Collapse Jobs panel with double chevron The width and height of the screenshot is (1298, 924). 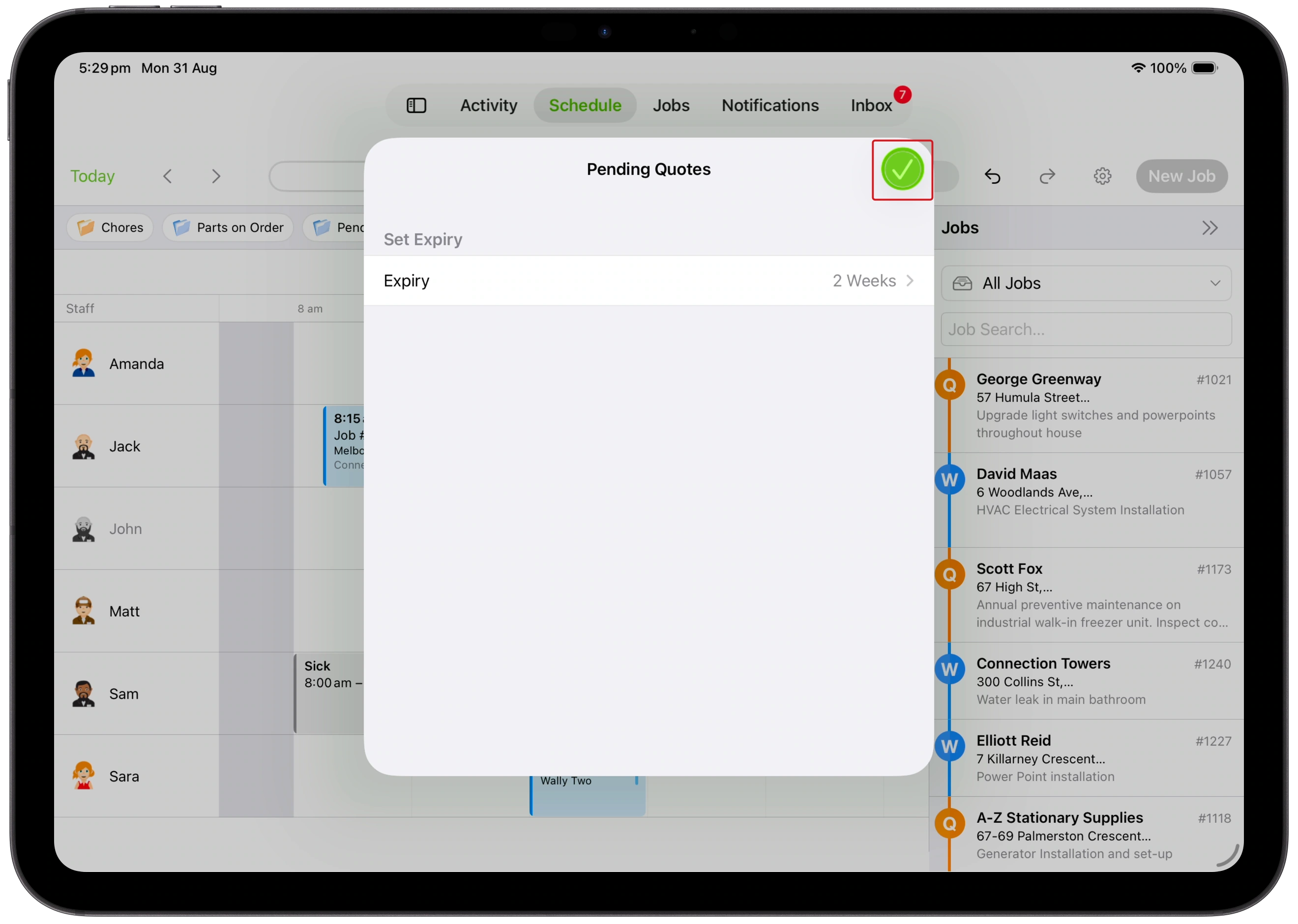(x=1209, y=228)
